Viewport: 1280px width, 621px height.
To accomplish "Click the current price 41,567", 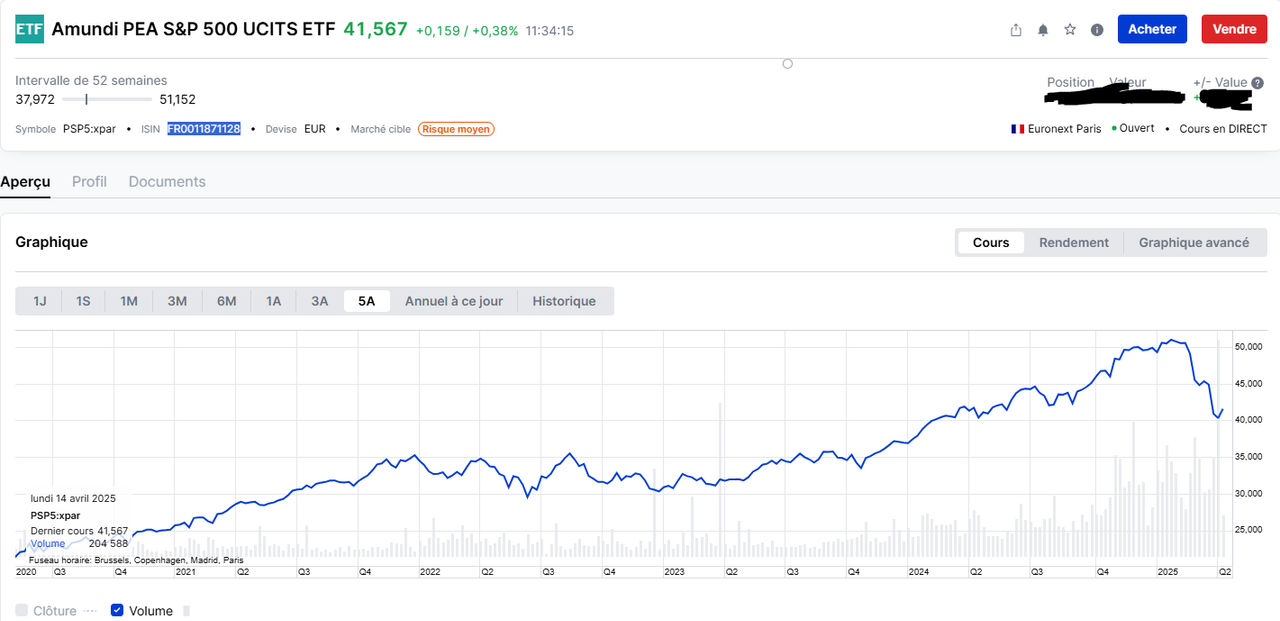I will [x=375, y=29].
